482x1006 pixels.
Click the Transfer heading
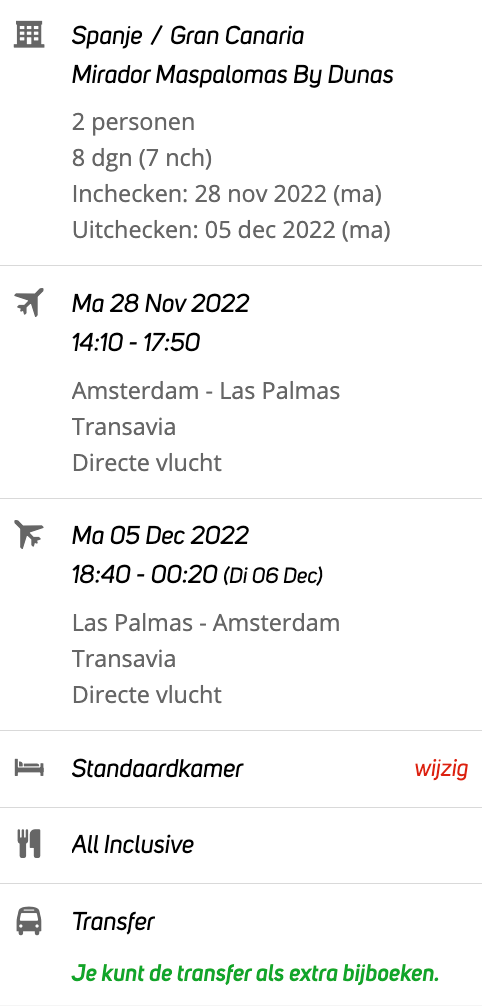point(113,921)
